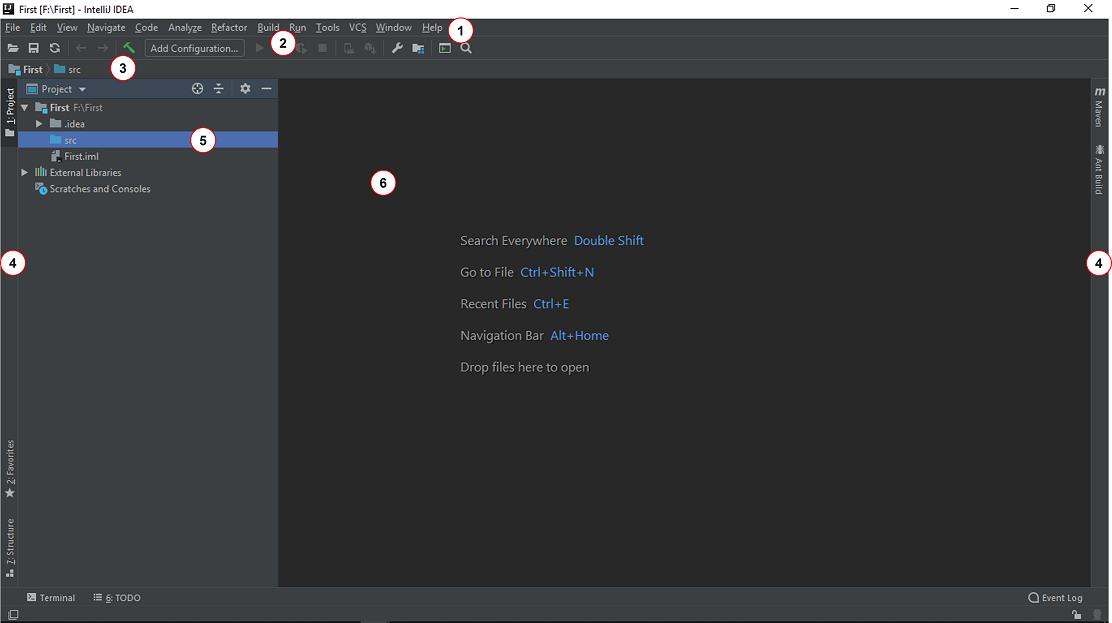The image size is (1112, 623).
Task: Click the Save All diskette icon
Action: (x=33, y=48)
